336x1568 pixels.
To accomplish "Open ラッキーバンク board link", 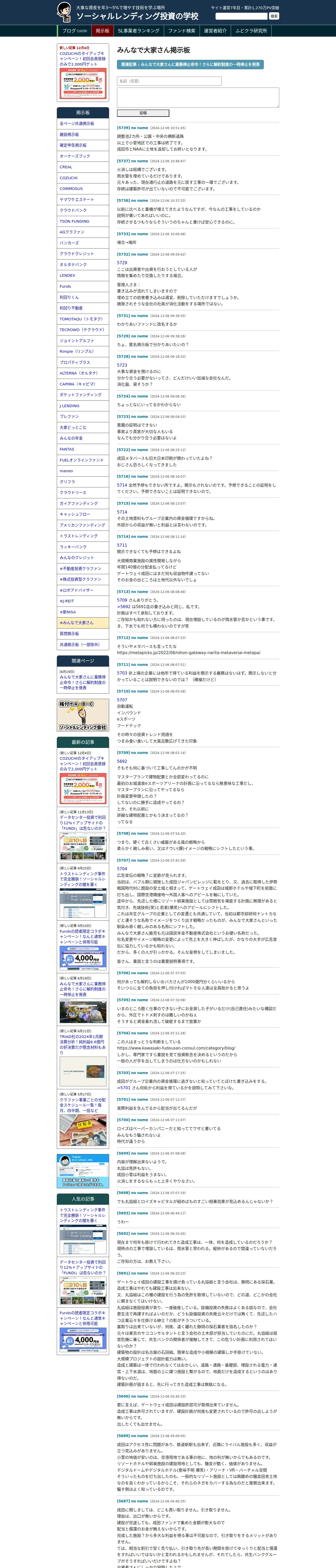I will (x=83, y=547).
